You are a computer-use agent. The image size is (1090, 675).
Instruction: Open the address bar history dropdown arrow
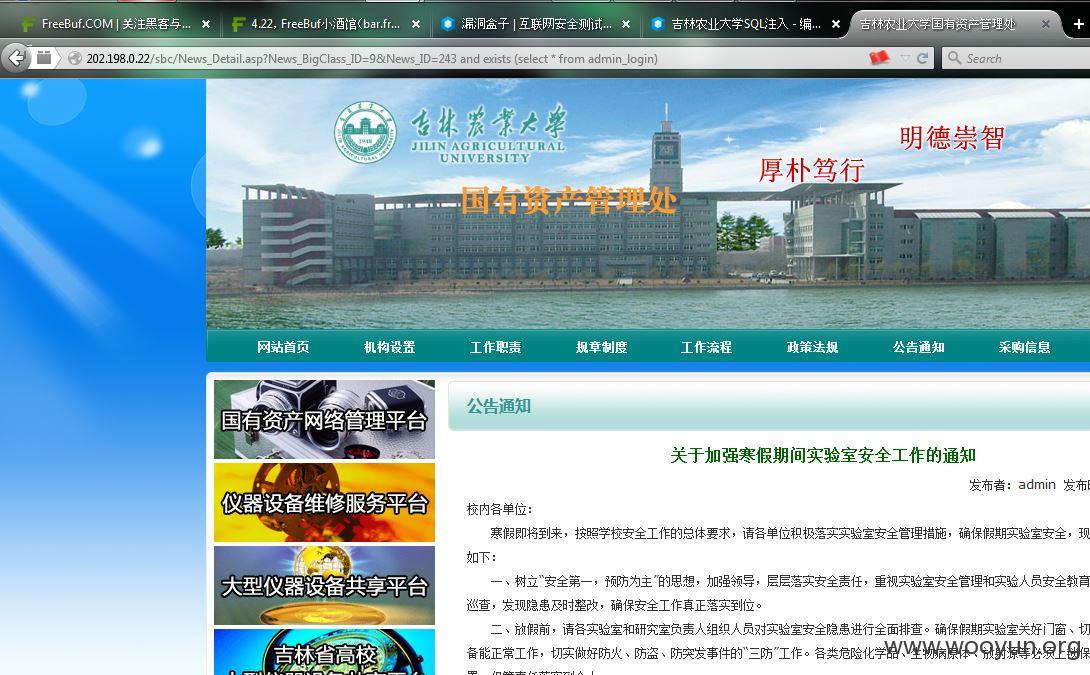pyautogui.click(x=904, y=58)
